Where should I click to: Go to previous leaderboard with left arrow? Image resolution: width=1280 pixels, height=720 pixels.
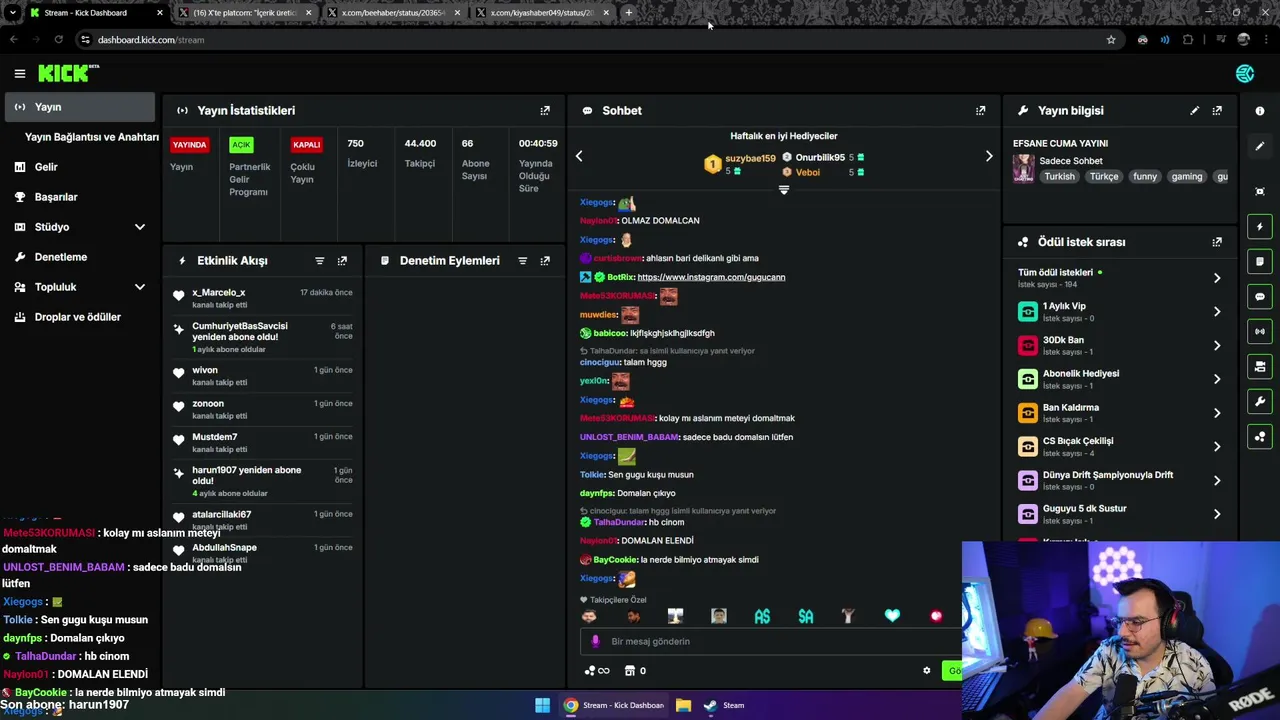pos(579,156)
